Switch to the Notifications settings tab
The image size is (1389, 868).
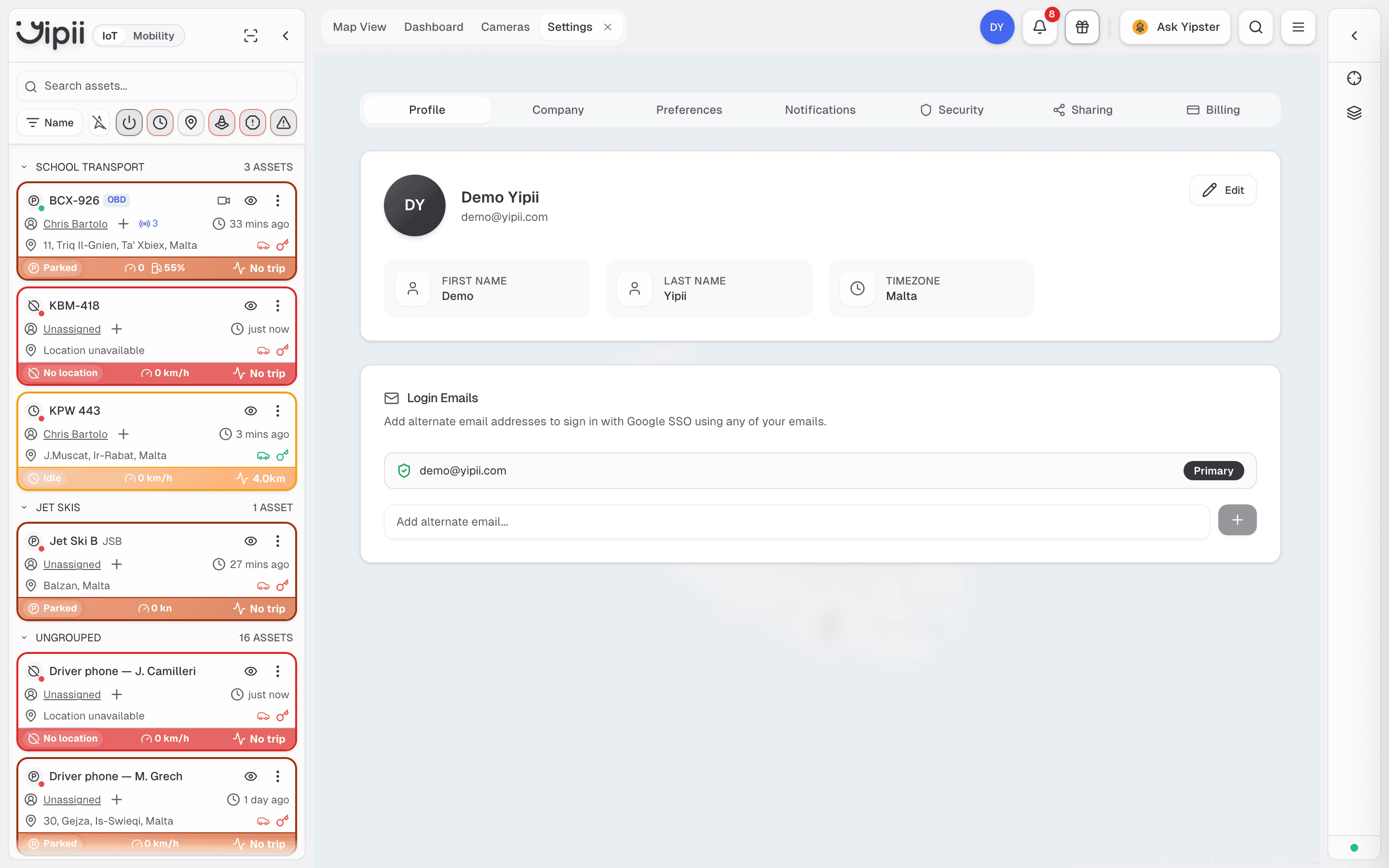[820, 109]
